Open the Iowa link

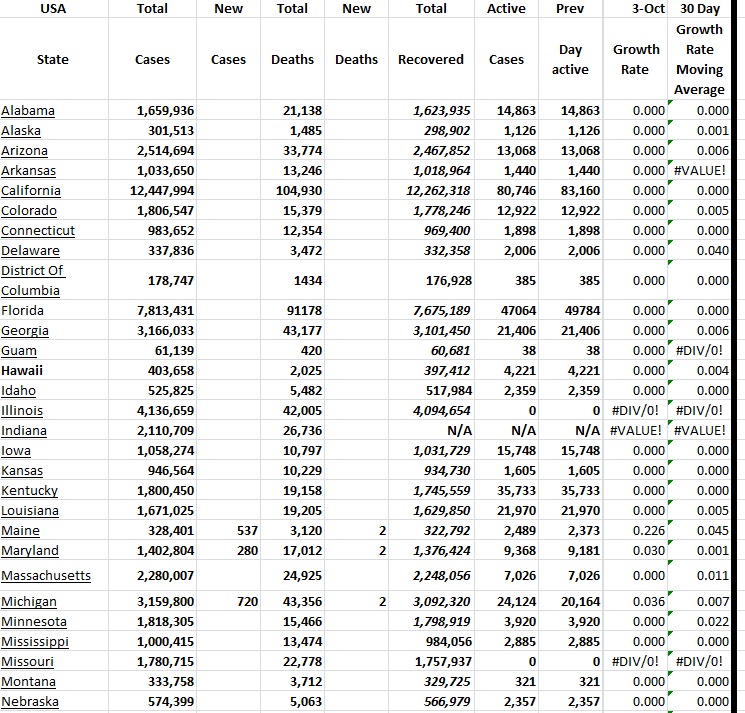[16, 450]
